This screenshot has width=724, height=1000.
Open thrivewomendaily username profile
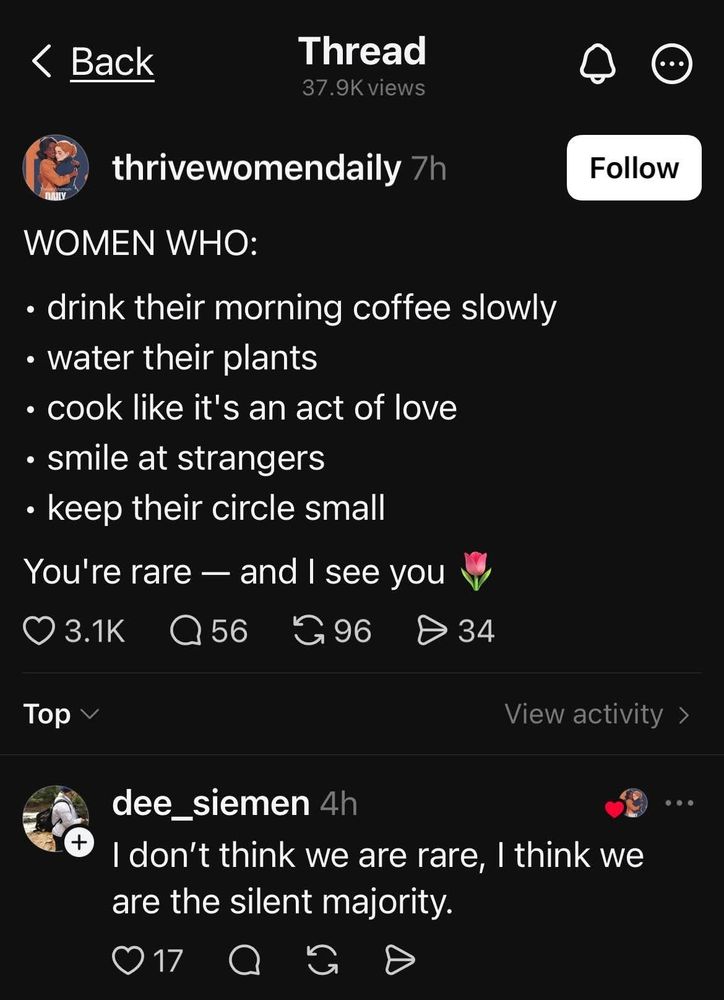[257, 168]
